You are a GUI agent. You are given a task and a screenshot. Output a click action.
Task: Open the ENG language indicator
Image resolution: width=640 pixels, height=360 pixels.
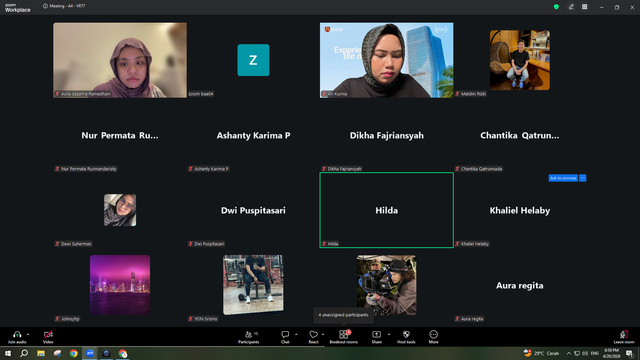point(595,353)
